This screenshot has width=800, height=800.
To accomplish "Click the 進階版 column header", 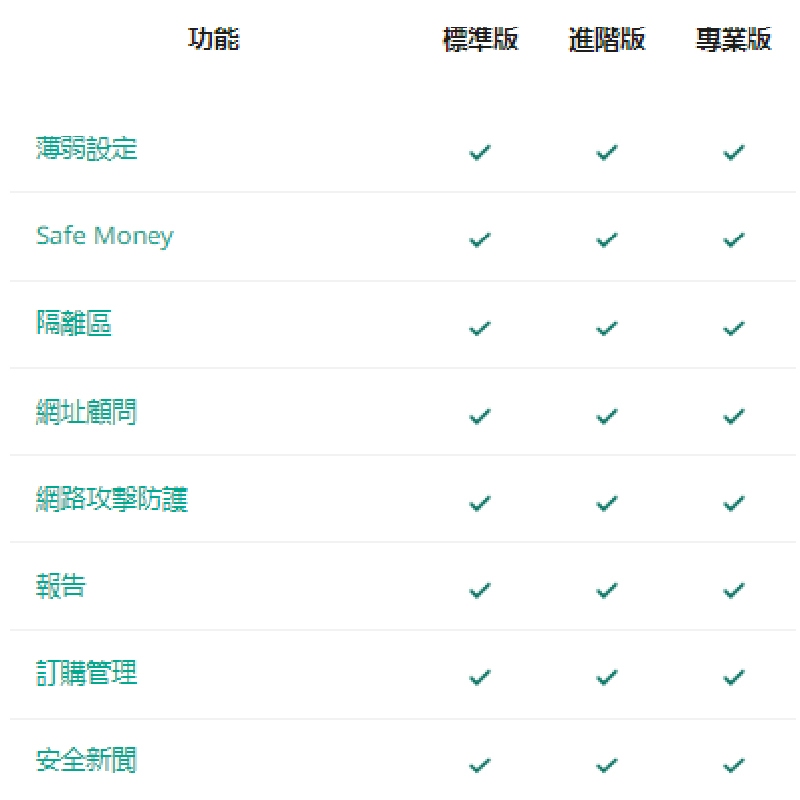I will [x=607, y=40].
